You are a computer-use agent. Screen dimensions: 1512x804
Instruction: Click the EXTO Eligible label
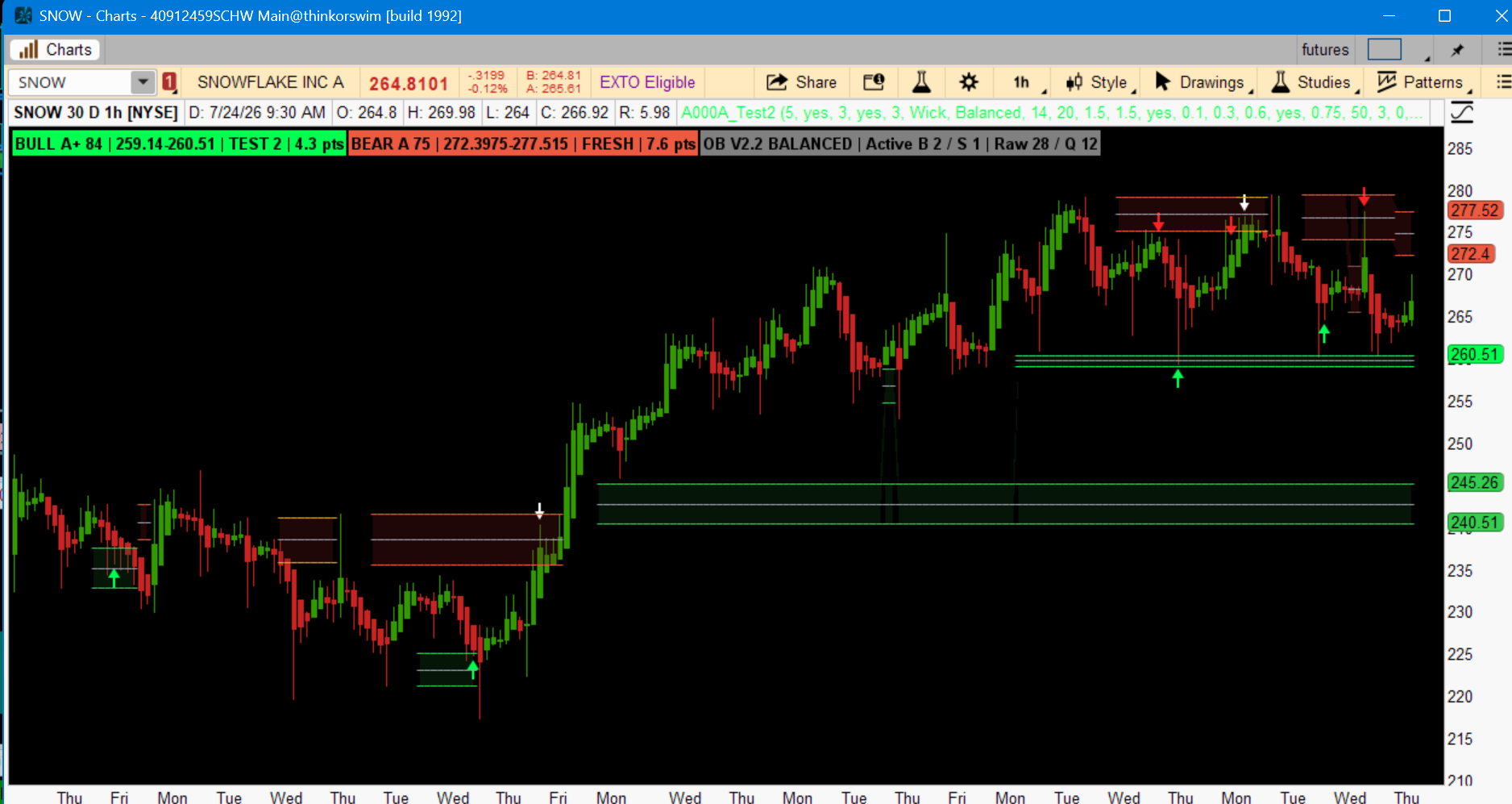pyautogui.click(x=647, y=82)
